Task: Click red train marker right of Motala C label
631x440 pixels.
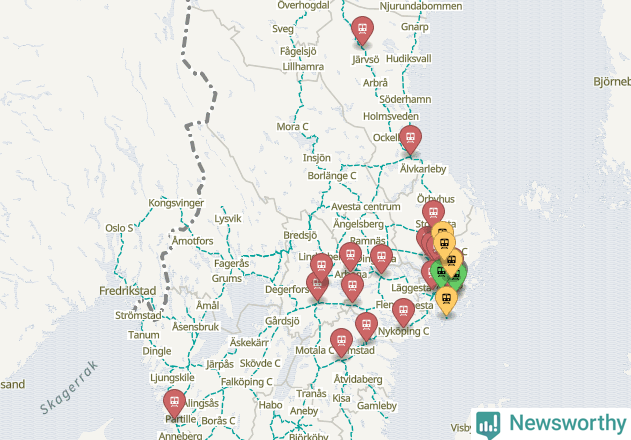Action: point(341,342)
